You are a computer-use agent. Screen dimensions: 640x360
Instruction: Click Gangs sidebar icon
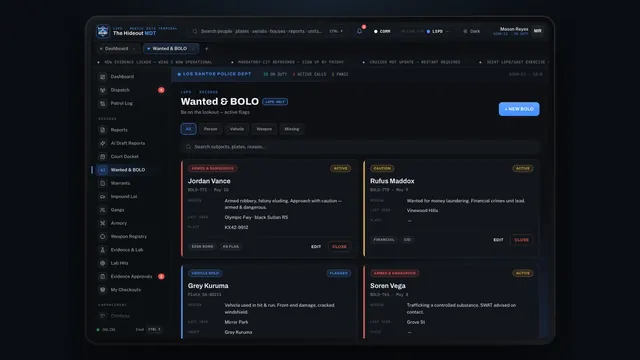[x=102, y=210]
